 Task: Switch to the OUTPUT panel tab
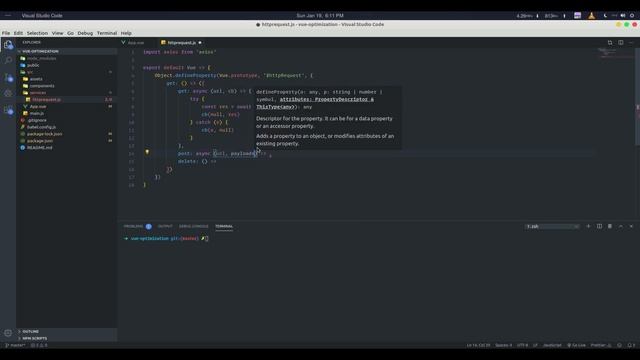165,226
